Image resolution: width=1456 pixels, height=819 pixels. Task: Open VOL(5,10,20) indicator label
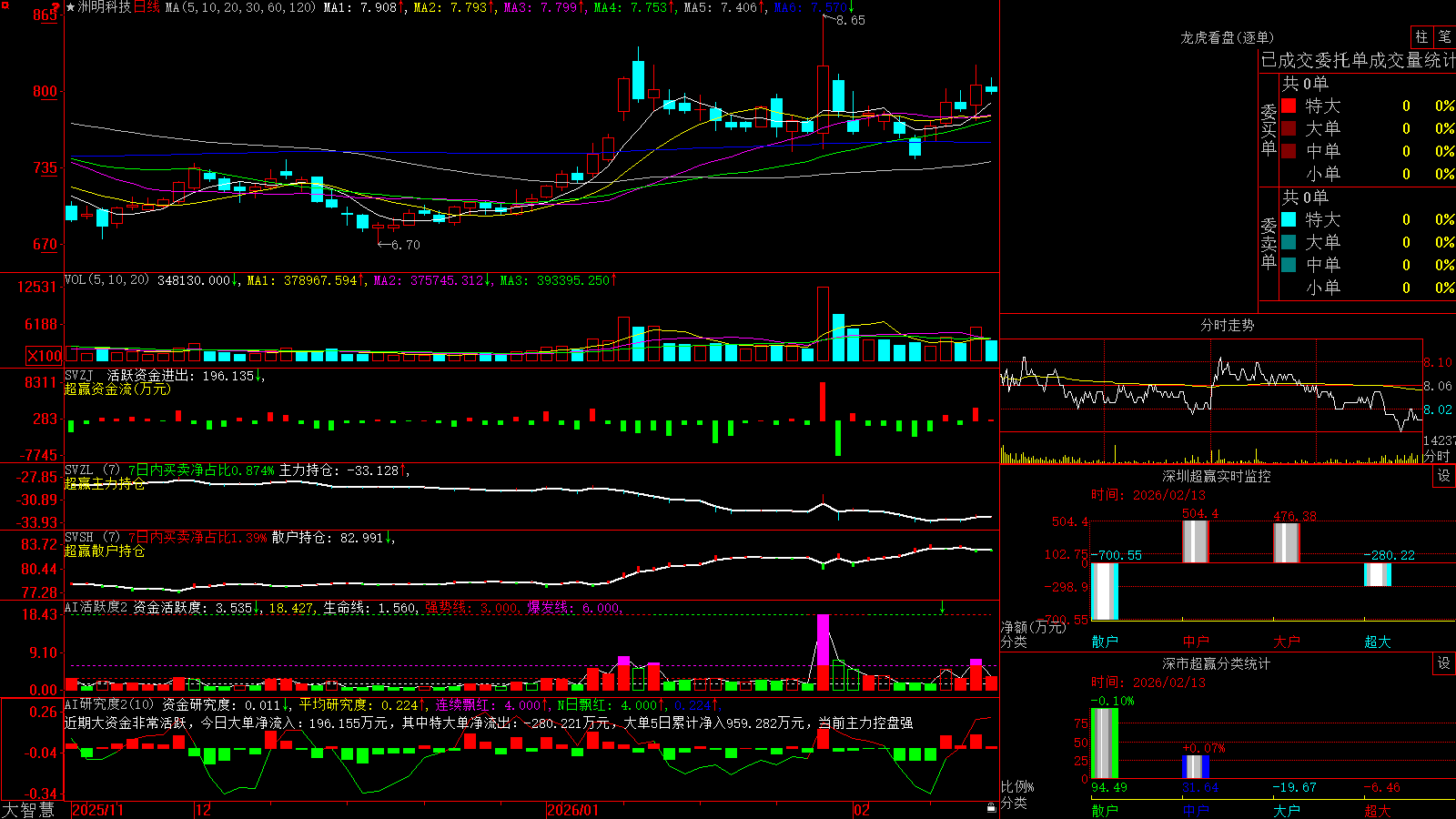(106, 280)
